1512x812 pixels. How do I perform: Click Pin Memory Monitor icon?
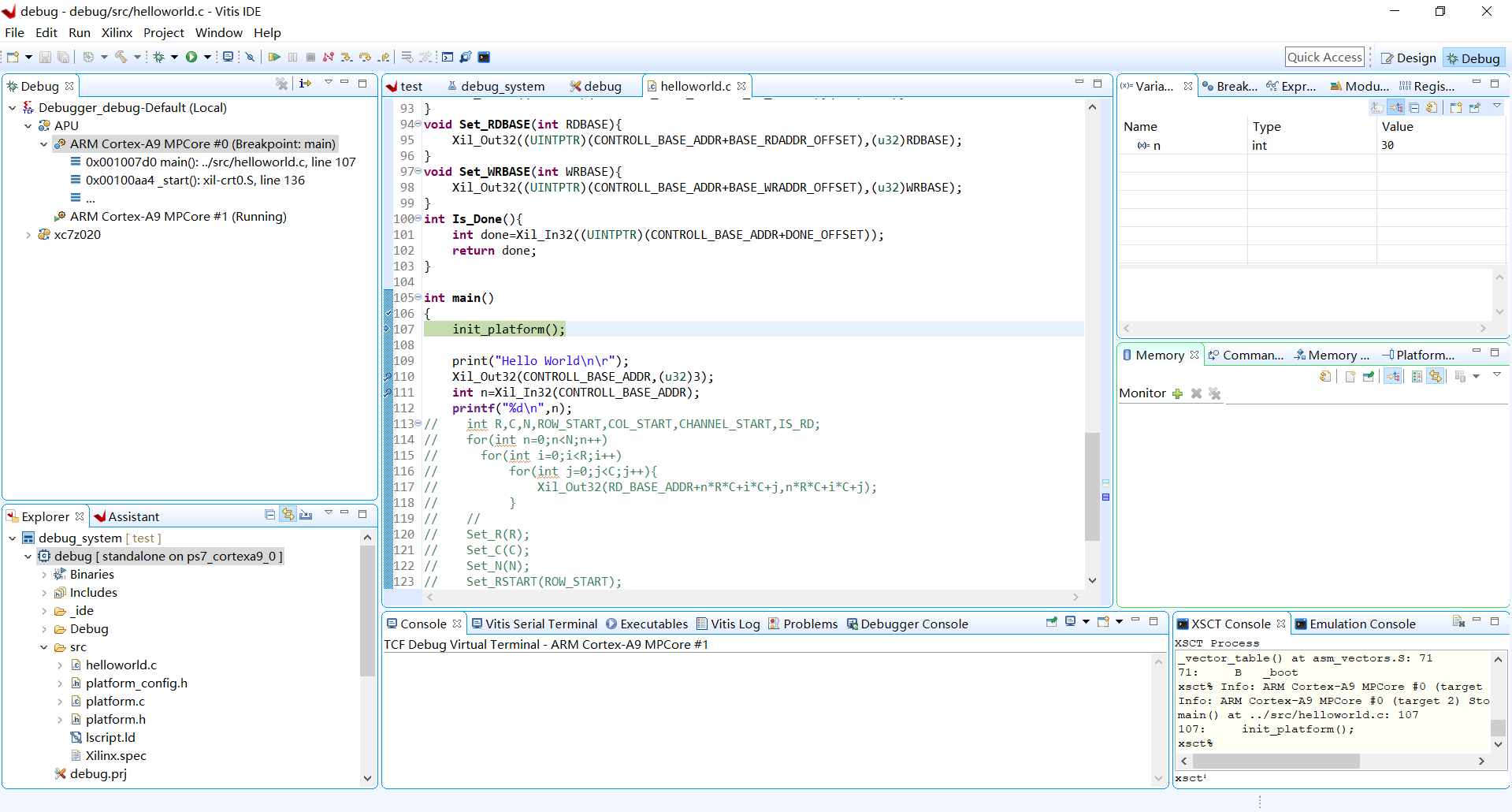point(1369,376)
